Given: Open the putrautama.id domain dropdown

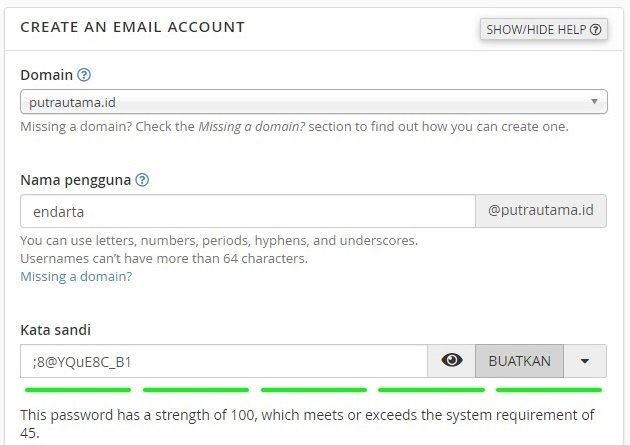Looking at the screenshot, I should click(314, 102).
